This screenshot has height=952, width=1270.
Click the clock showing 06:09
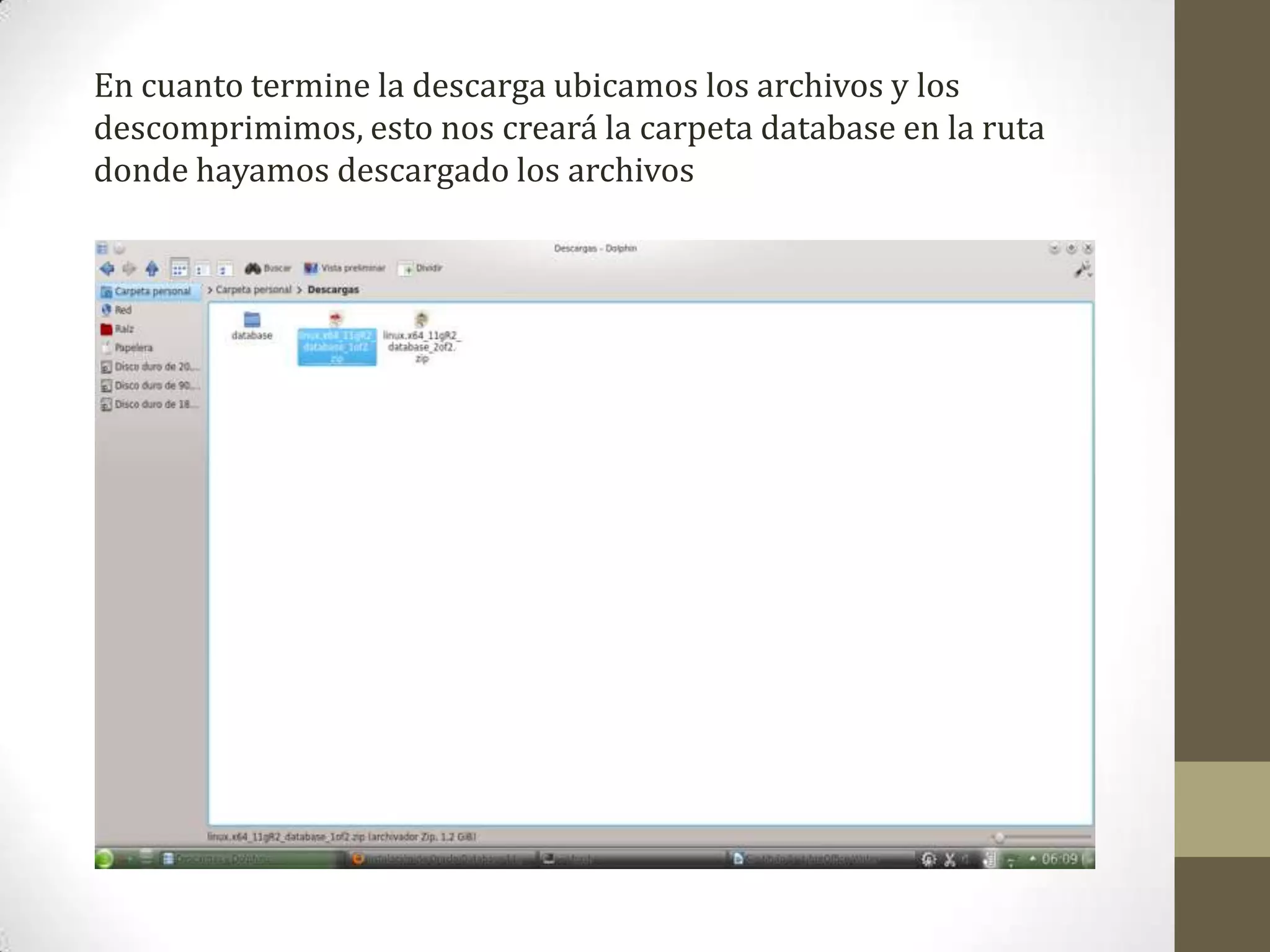coord(1059,859)
